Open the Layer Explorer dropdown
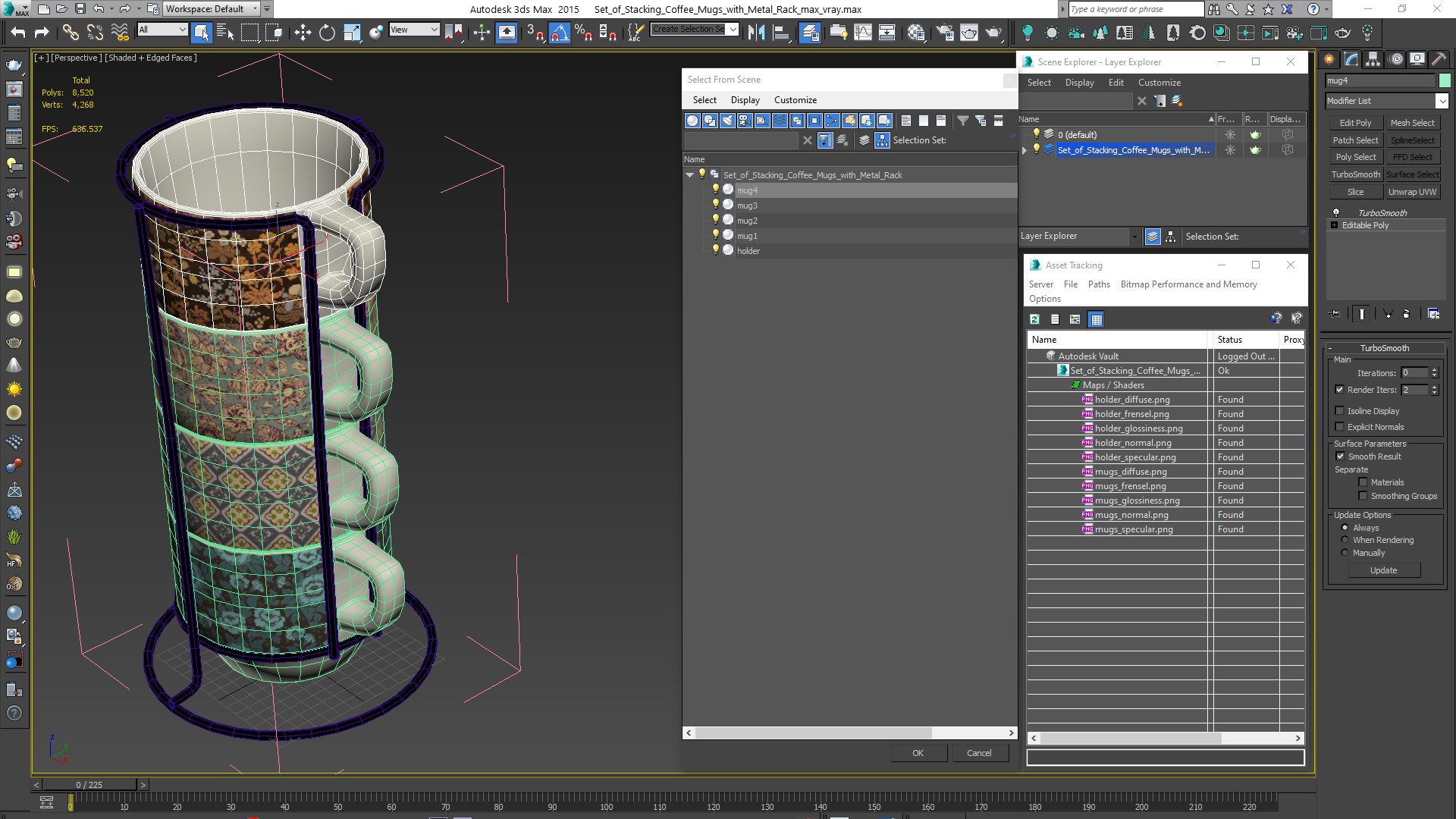This screenshot has height=819, width=1456. (1134, 237)
